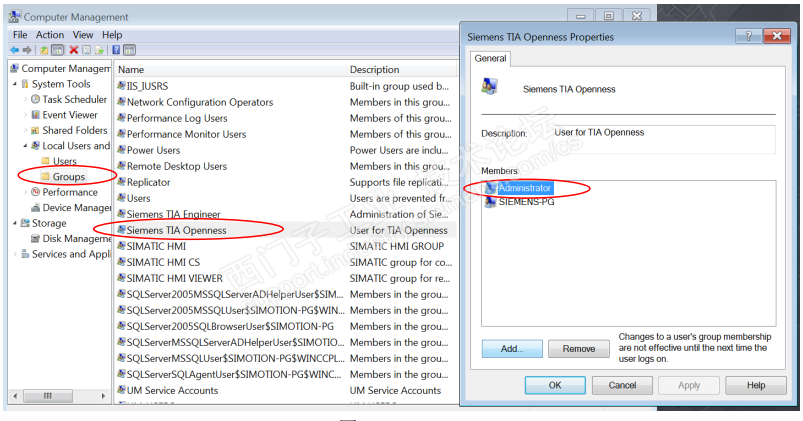Click the Forward arrow toolbar icon
The width and height of the screenshot is (803, 421).
[x=27, y=50]
